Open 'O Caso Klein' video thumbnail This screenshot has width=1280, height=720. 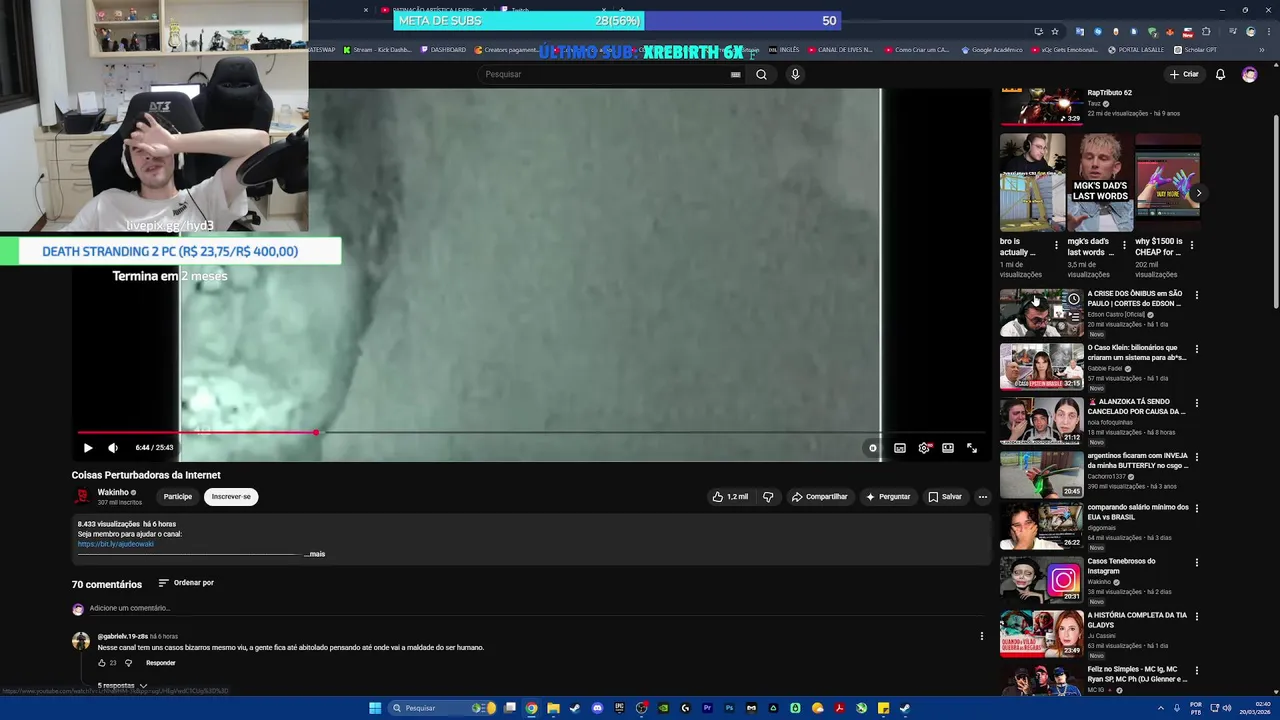[x=1041, y=367]
